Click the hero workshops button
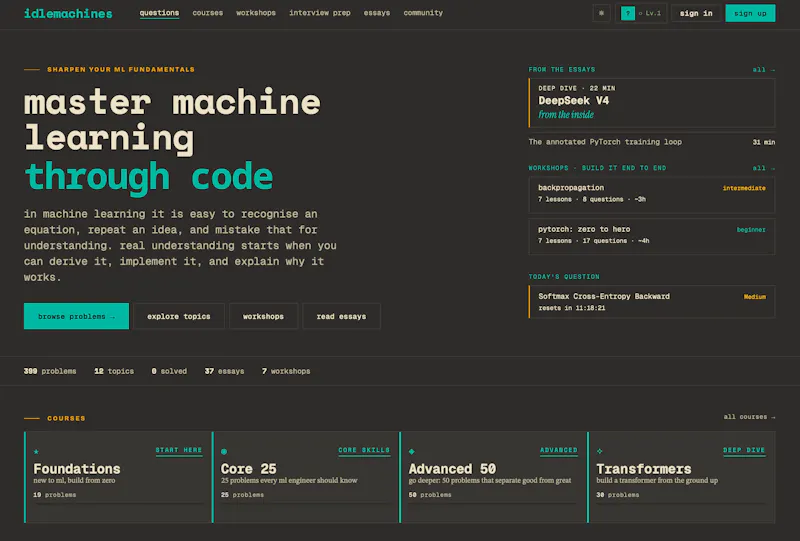 pos(263,316)
